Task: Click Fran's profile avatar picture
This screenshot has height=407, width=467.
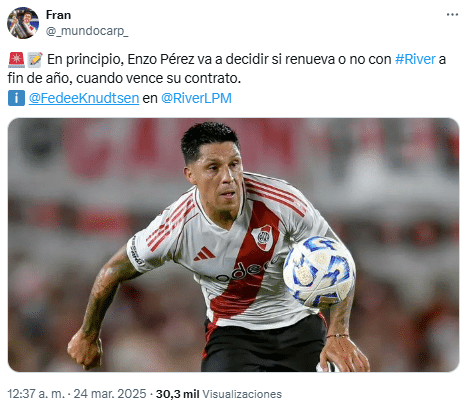Action: click(x=23, y=23)
